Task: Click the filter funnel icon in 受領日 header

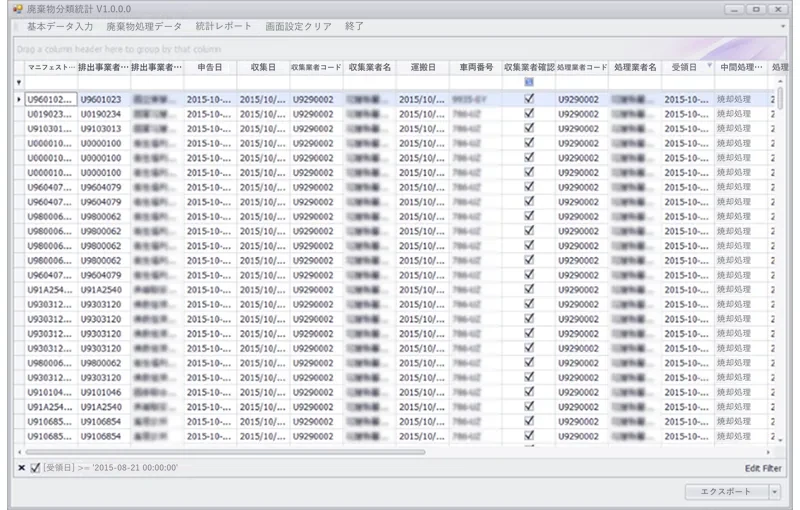Action: click(x=709, y=66)
